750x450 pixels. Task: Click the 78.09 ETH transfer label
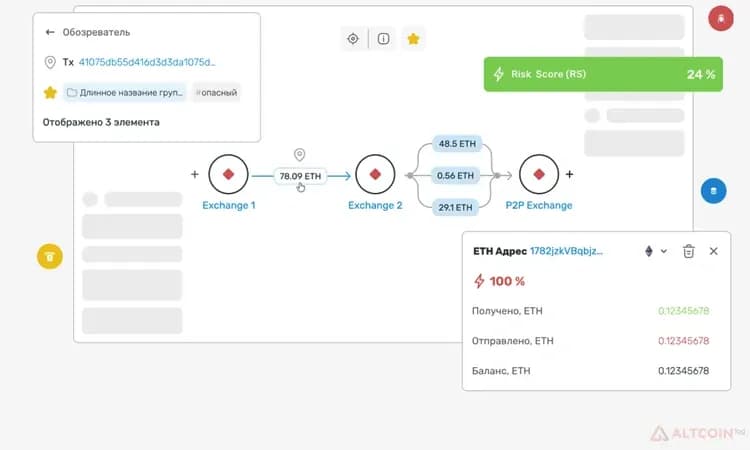click(x=300, y=176)
